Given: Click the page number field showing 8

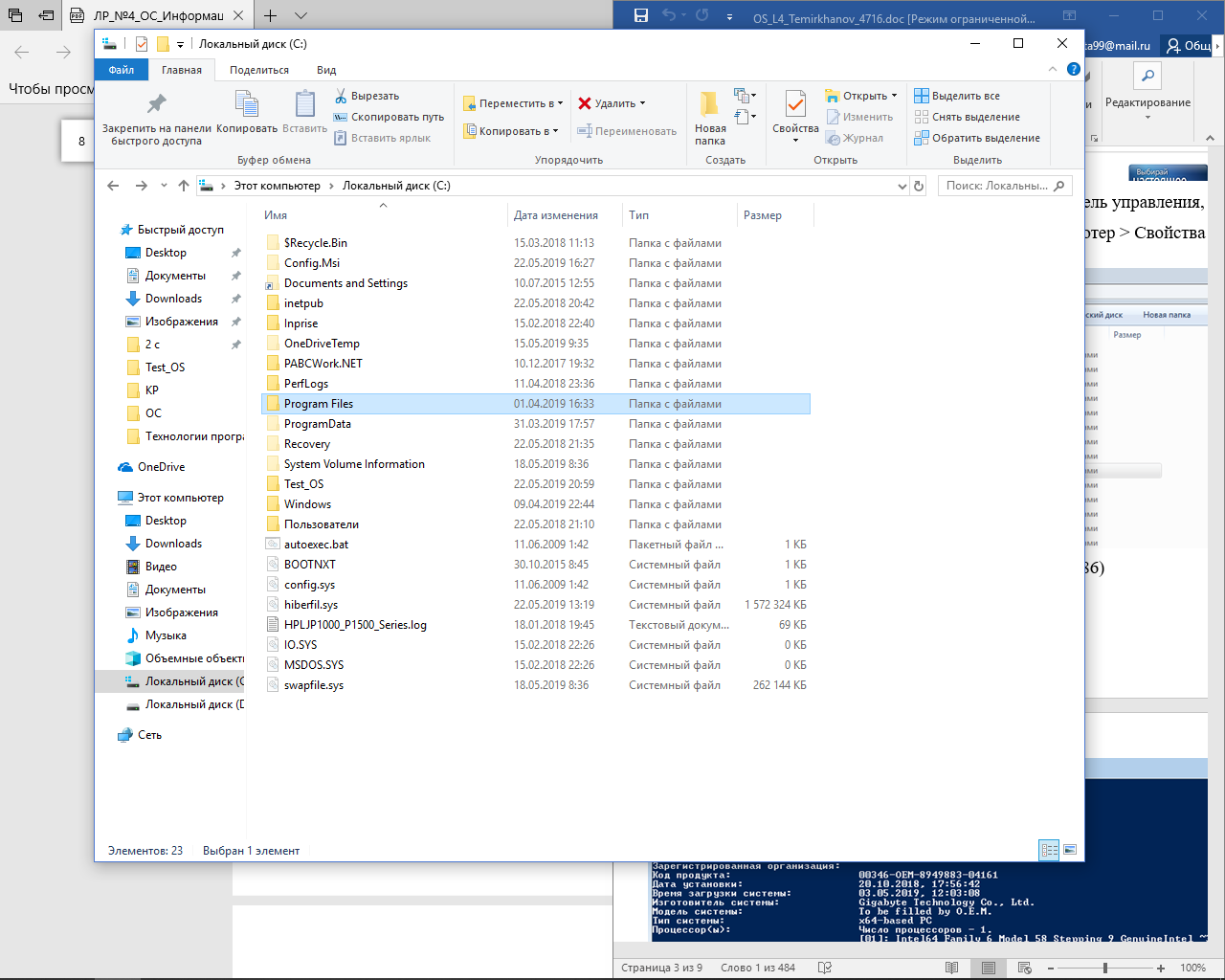Looking at the screenshot, I should 81,141.
